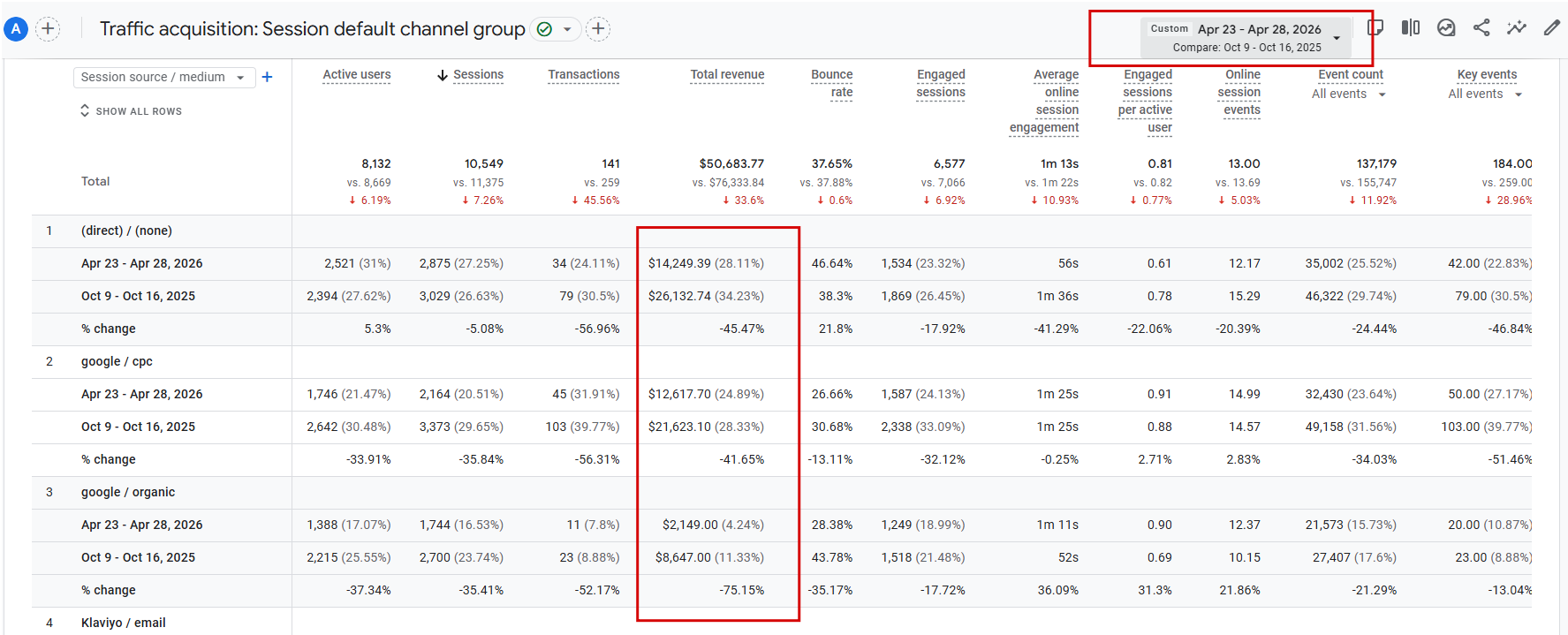The height and width of the screenshot is (635, 1568).
Task: Add a comparison with the plus icon
Action: click(48, 29)
